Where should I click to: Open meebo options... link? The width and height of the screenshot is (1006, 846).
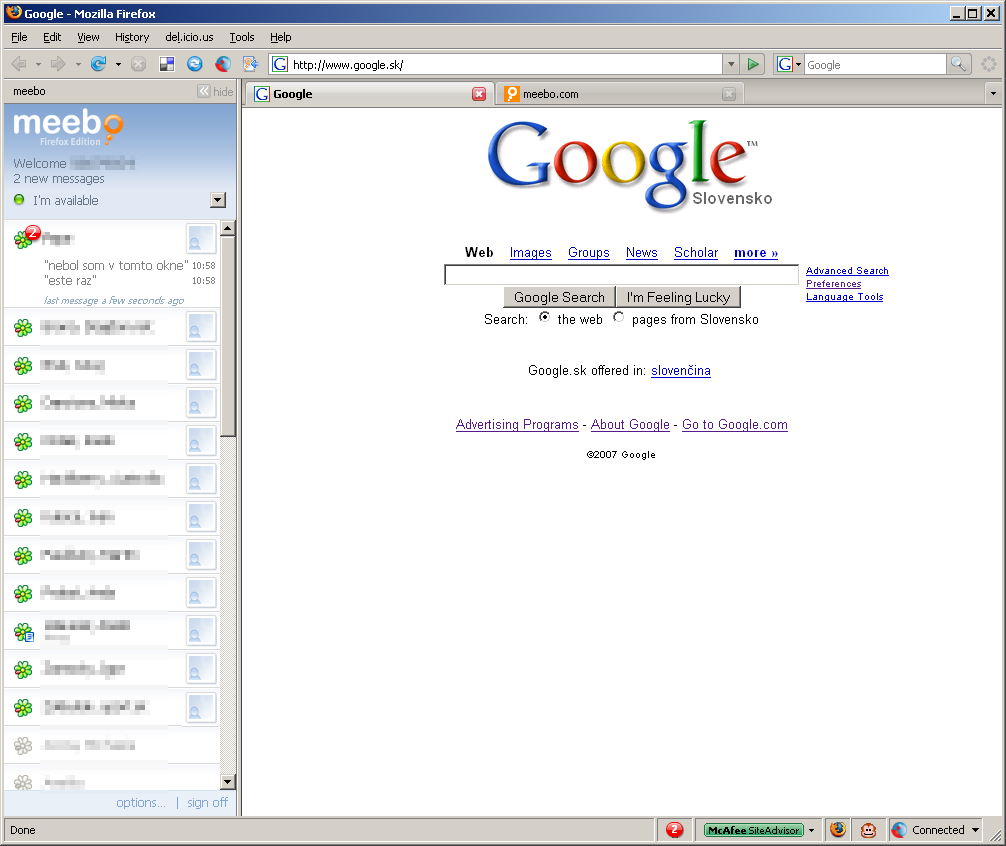click(141, 802)
